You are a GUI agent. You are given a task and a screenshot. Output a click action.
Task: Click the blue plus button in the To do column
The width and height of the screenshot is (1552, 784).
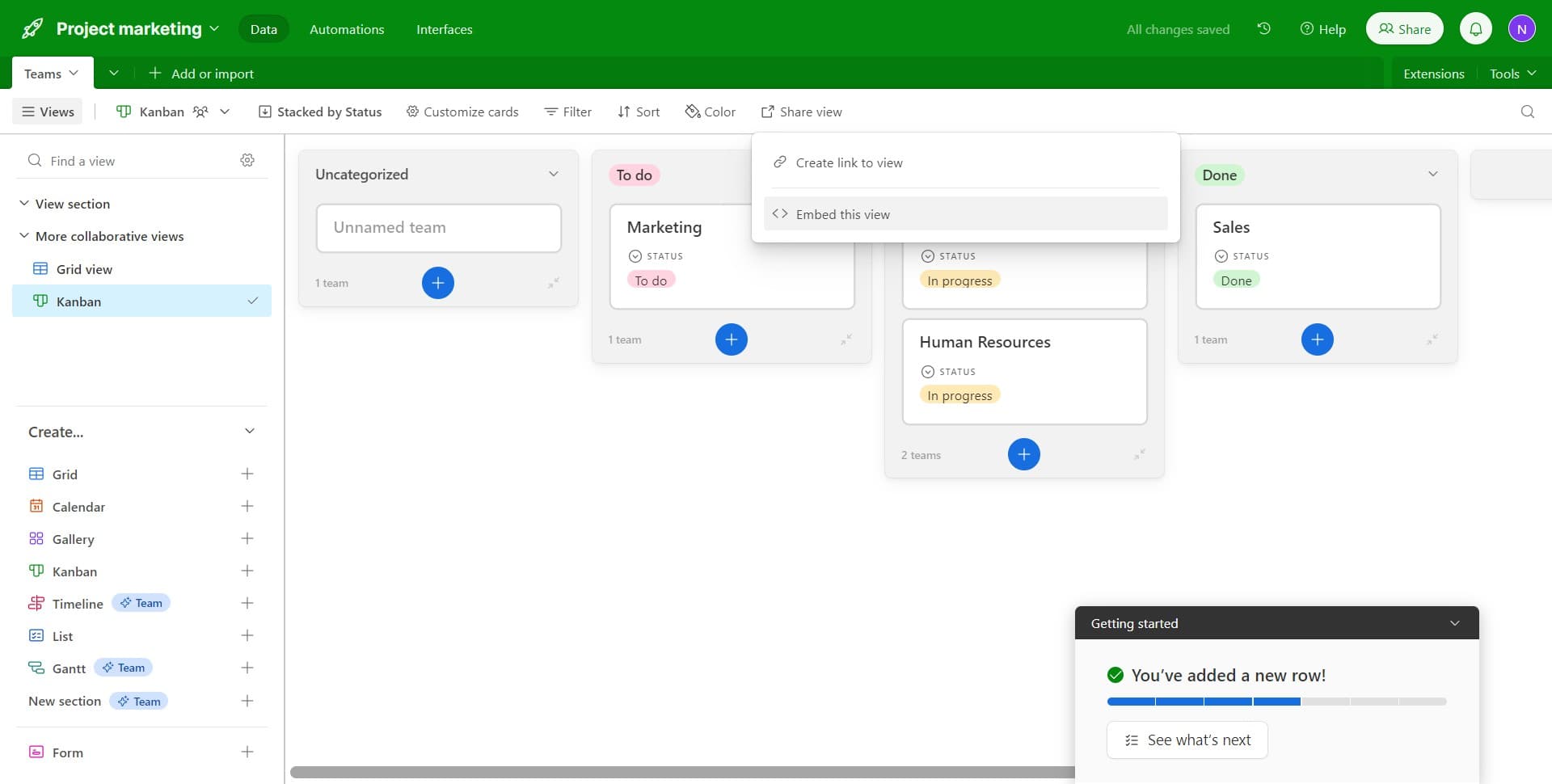click(x=732, y=339)
